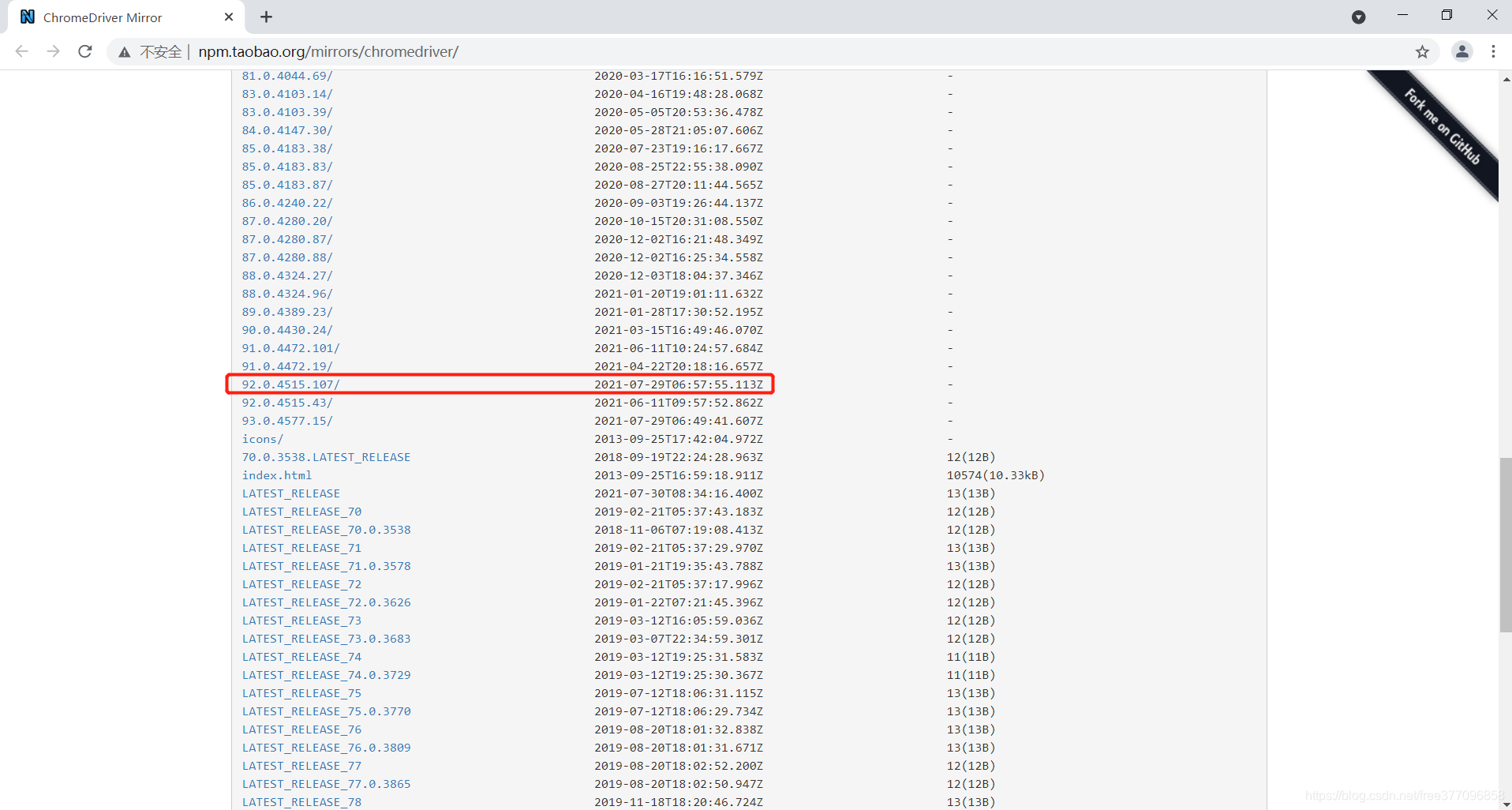Open the user profile avatar icon
The width and height of the screenshot is (1512, 810).
point(1461,52)
